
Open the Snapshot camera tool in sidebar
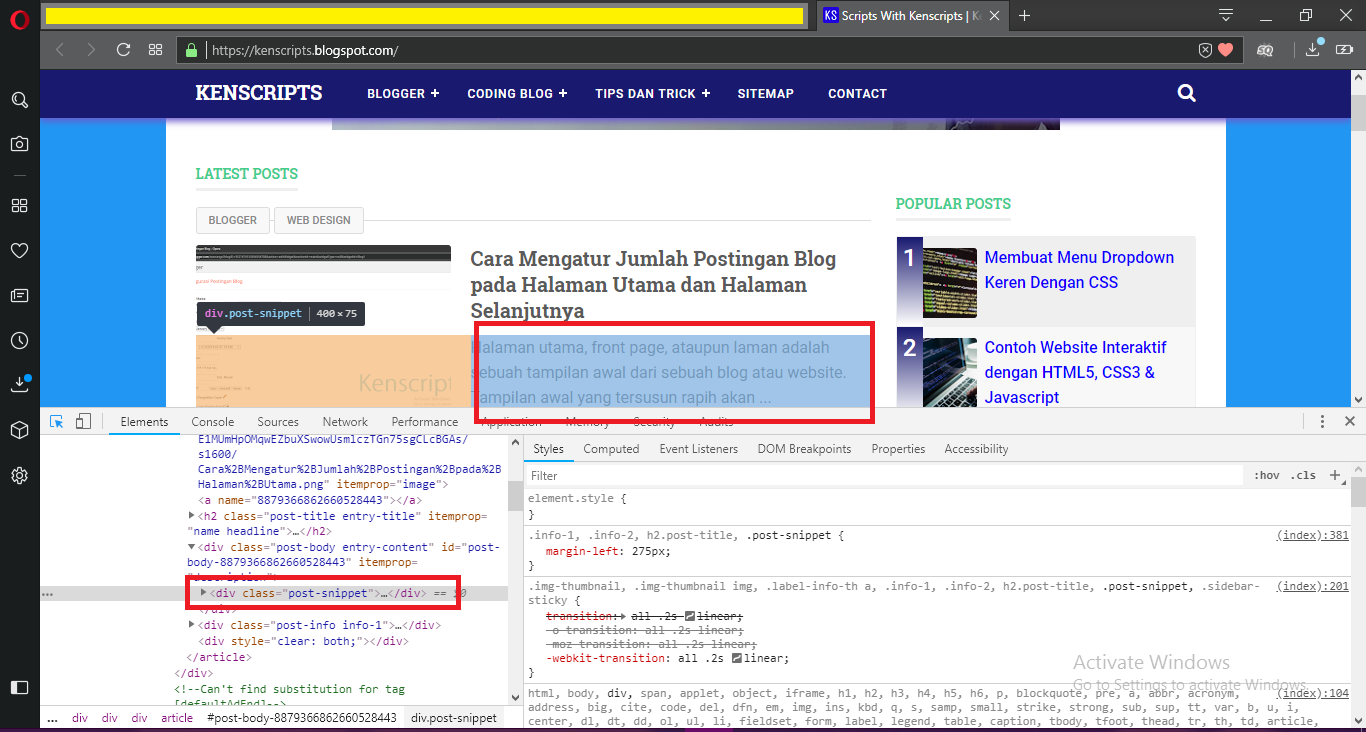pos(19,144)
